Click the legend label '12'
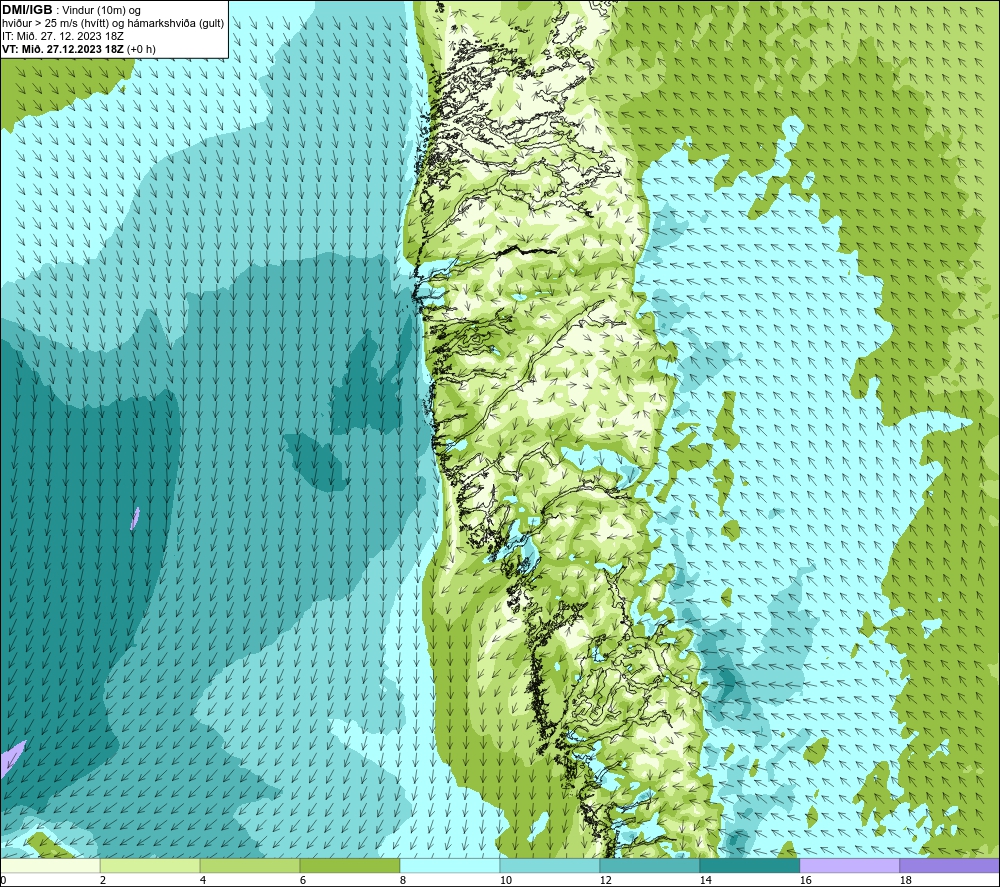The image size is (1000, 887). point(605,880)
